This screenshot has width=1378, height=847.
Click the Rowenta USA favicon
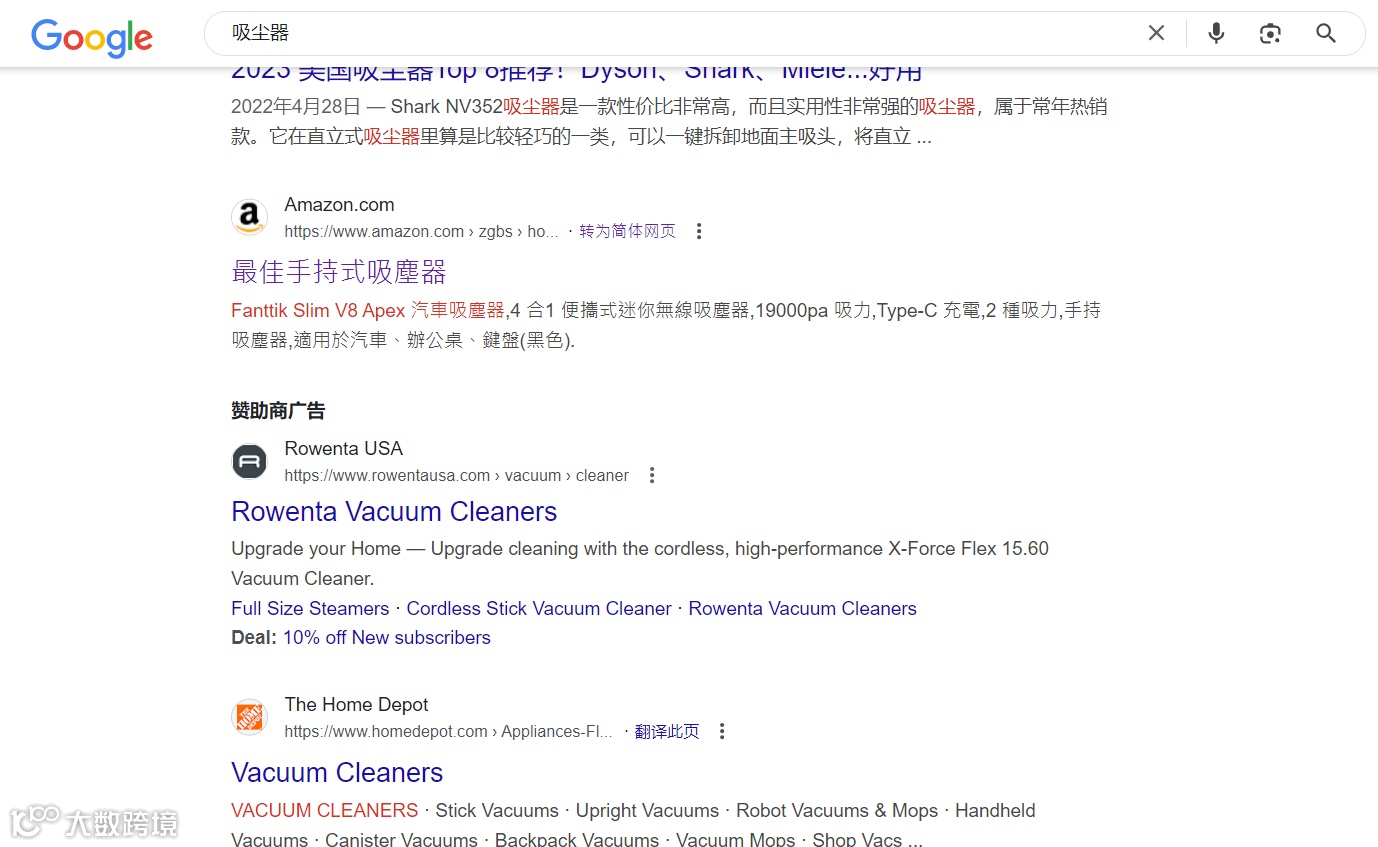coord(250,461)
